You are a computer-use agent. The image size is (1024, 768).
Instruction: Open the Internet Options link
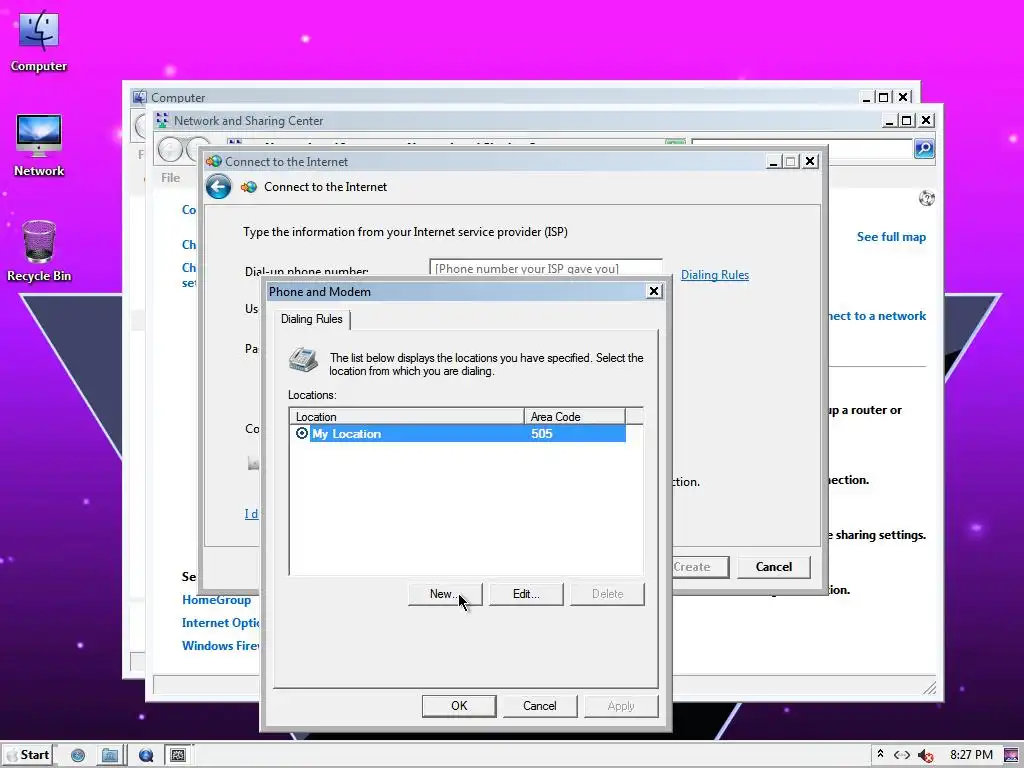click(x=221, y=623)
